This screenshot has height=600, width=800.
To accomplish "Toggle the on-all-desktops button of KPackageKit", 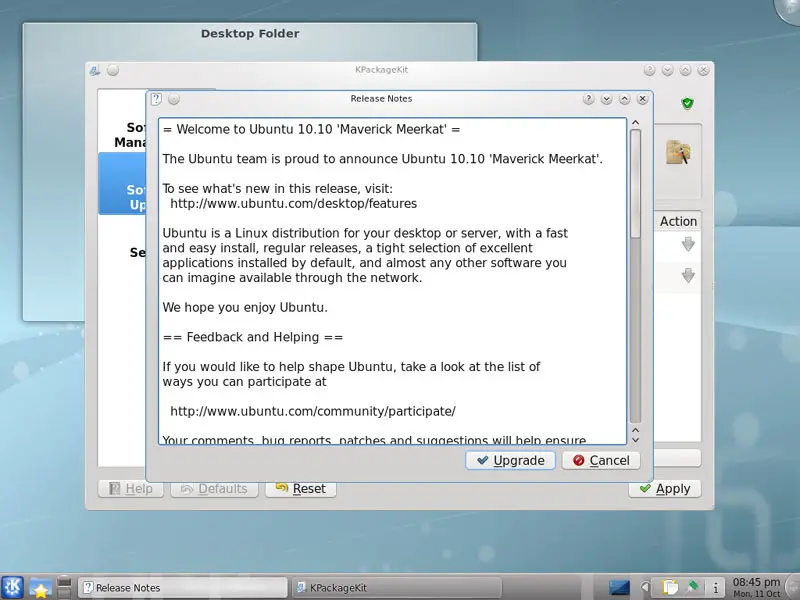I will point(113,70).
